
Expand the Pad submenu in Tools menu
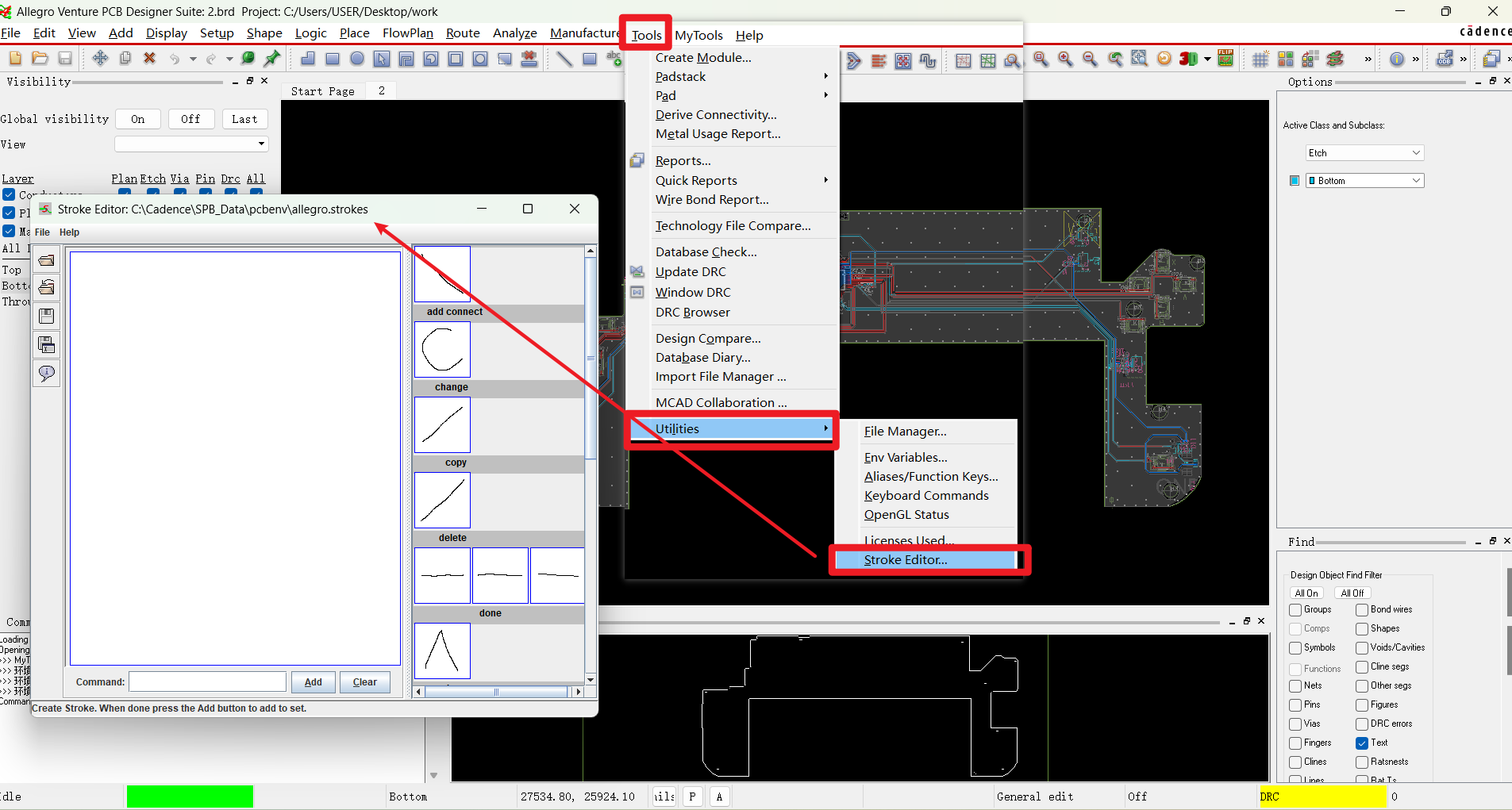click(741, 95)
